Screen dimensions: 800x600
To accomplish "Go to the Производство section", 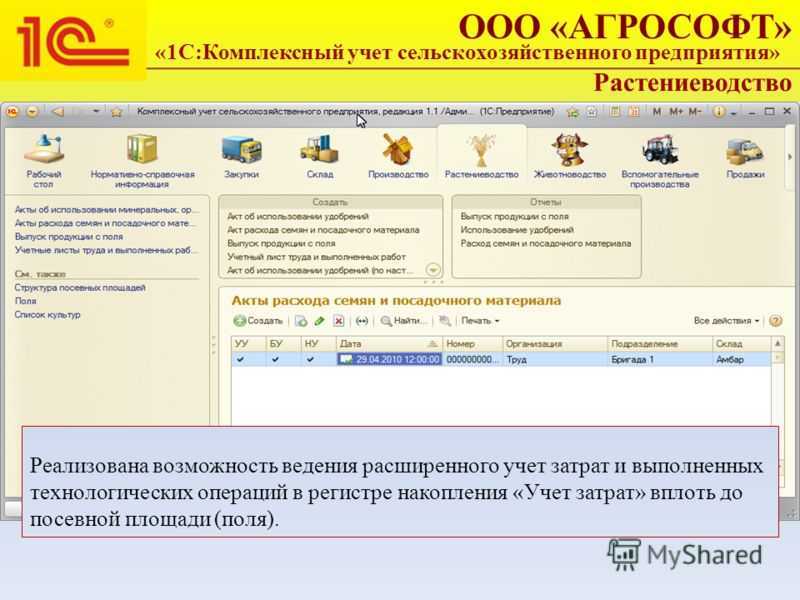I will [398, 156].
